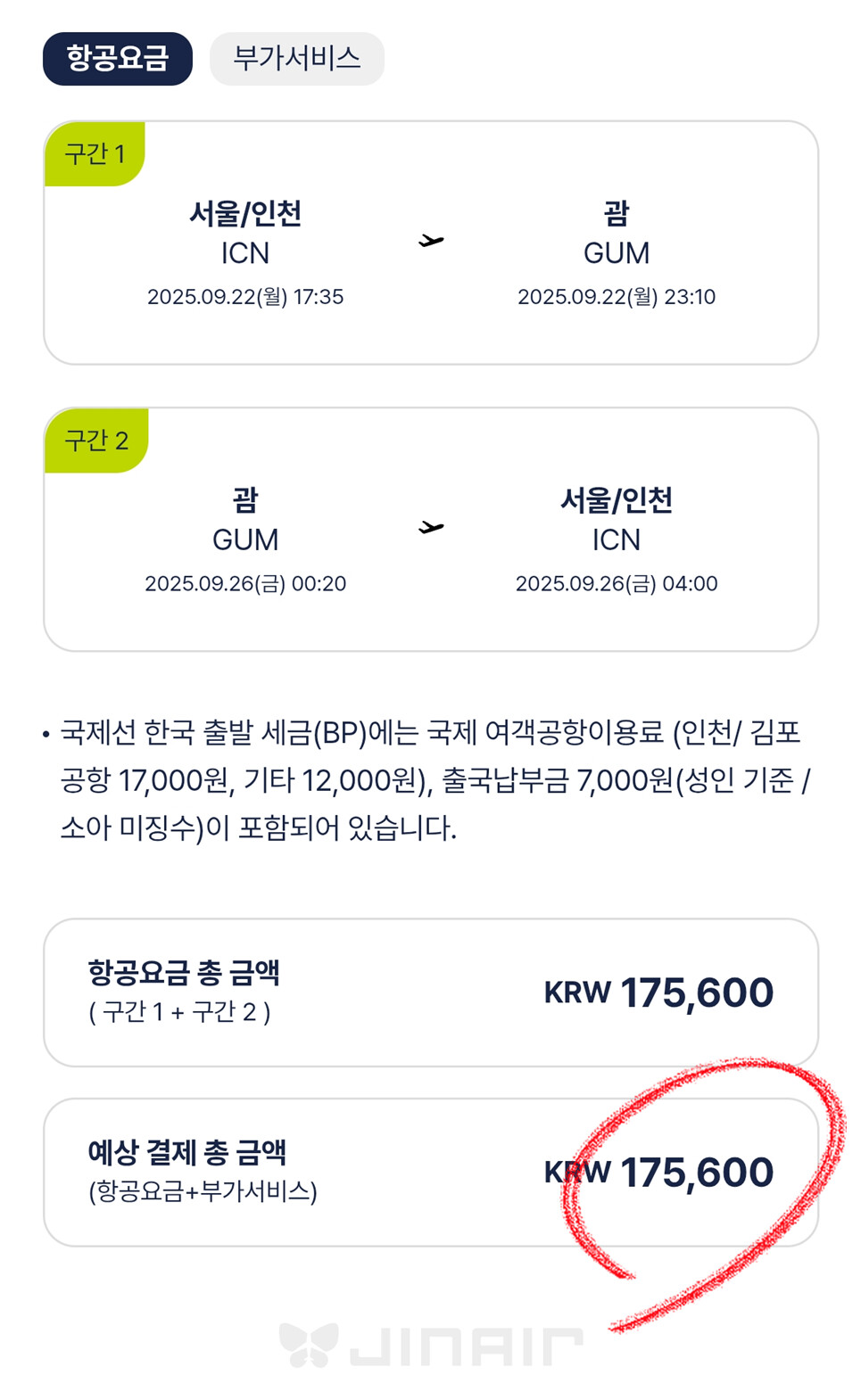This screenshot has height=1400, width=861.
Task: Tap arrival time 2025.09.22(월) 23:10
Action: point(617,297)
